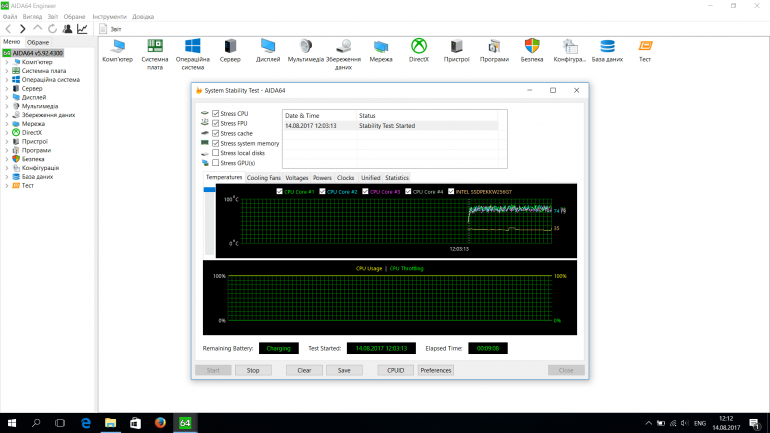Open File Explorer from the taskbar
Screen dimensions: 770x433
point(110,423)
